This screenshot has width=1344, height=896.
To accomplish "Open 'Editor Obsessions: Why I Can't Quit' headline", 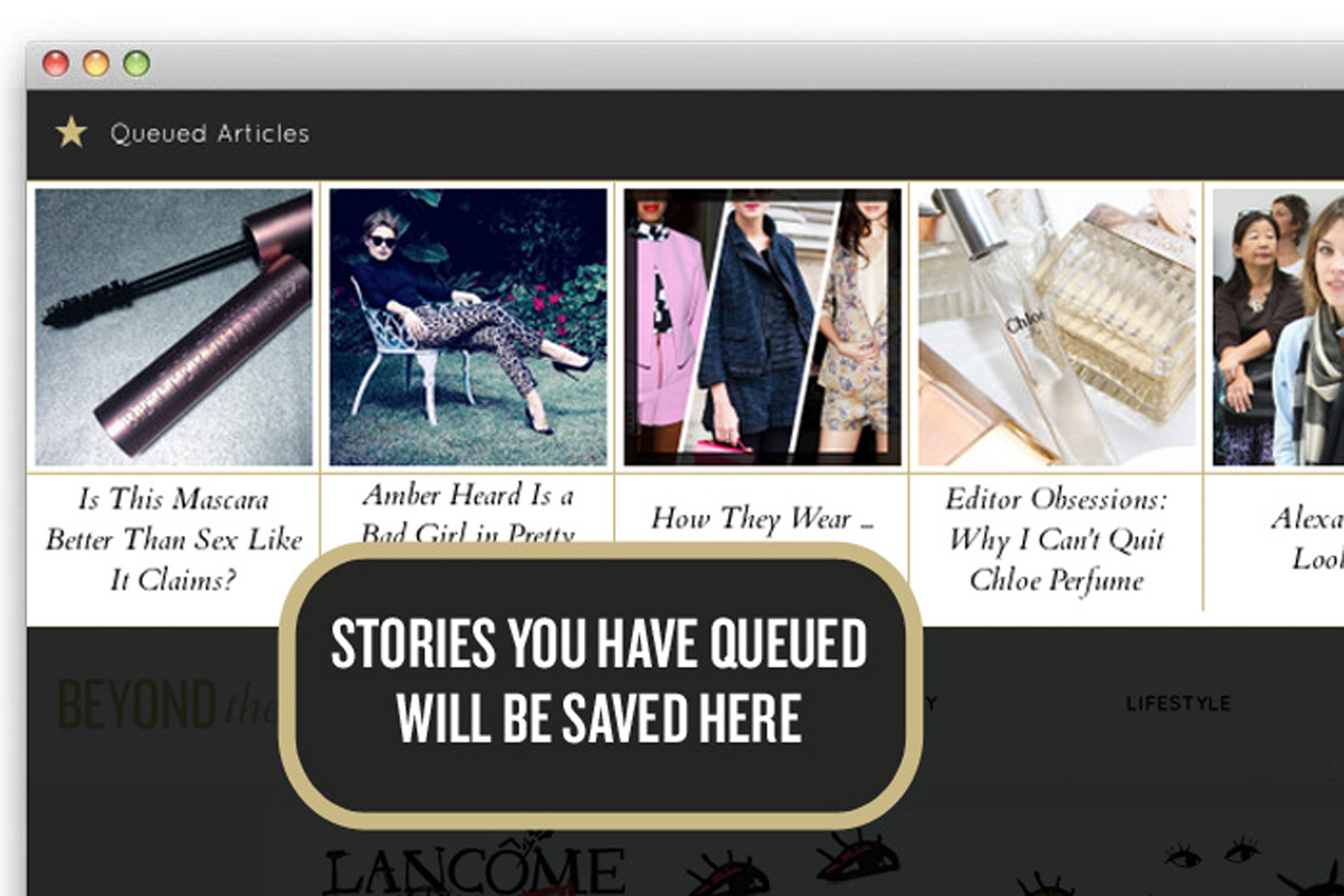I will coord(1057,539).
